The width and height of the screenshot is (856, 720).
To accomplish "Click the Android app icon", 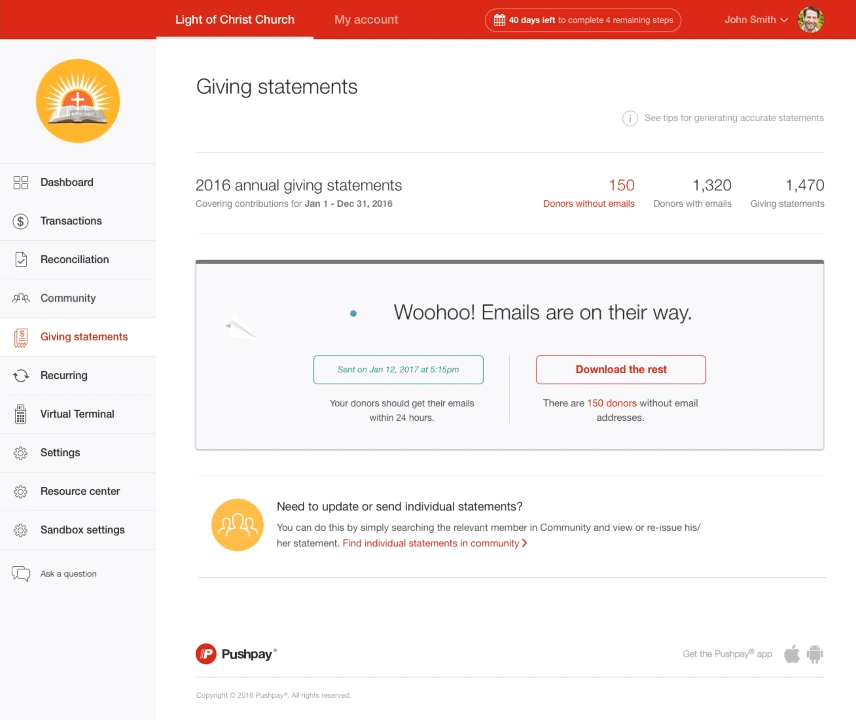I will (x=815, y=654).
